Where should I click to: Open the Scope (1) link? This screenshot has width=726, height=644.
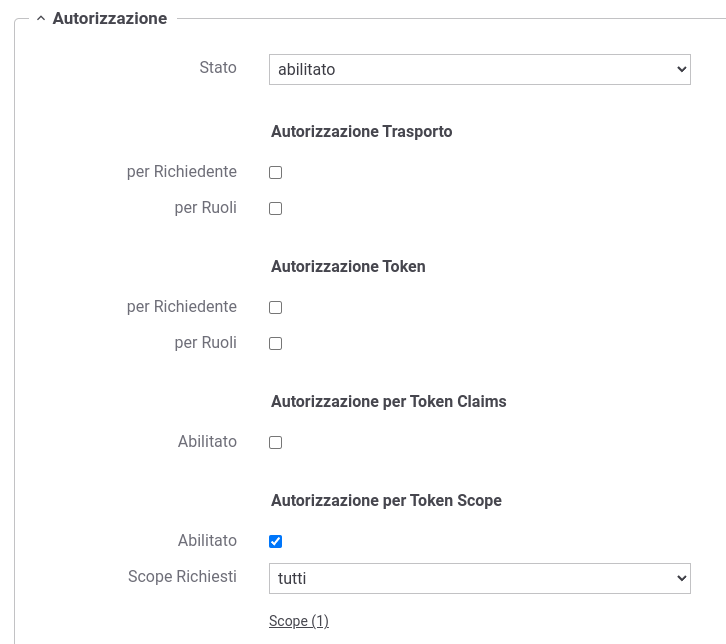click(299, 621)
